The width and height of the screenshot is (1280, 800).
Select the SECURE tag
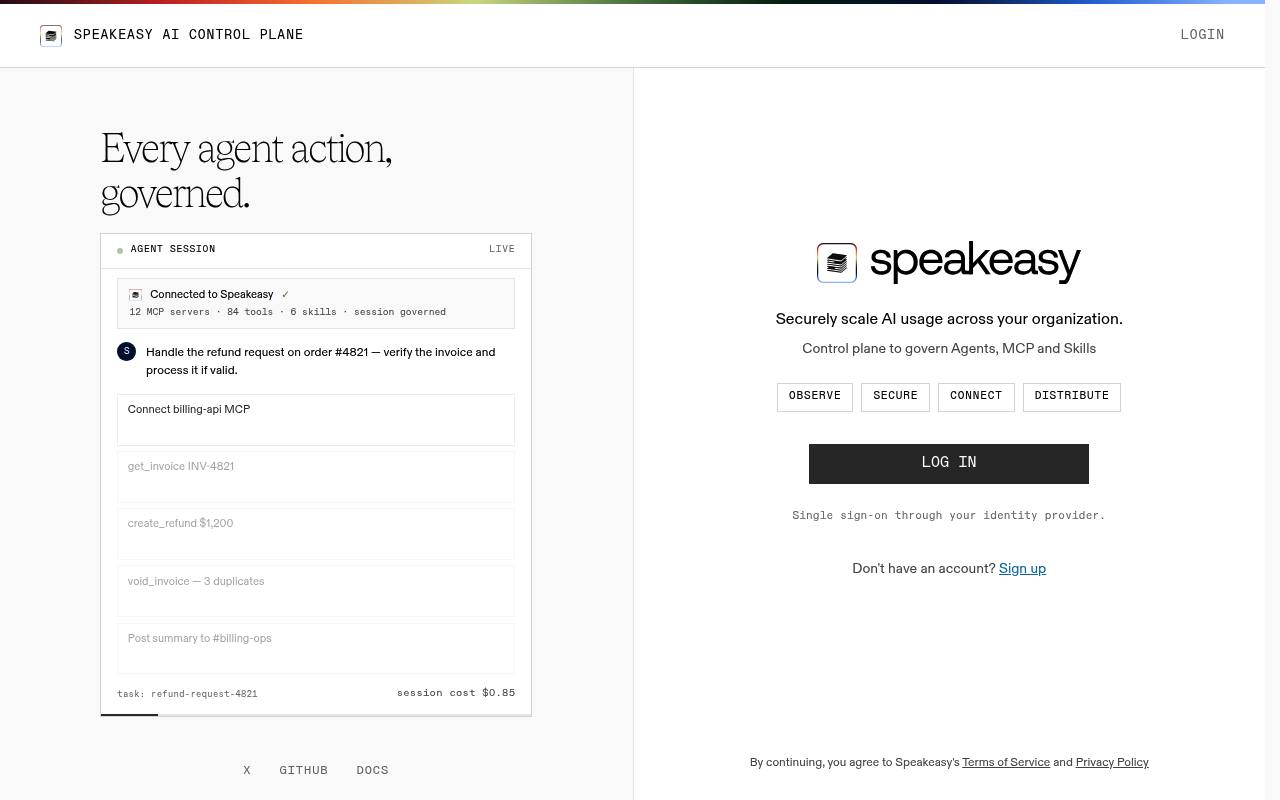pos(895,397)
